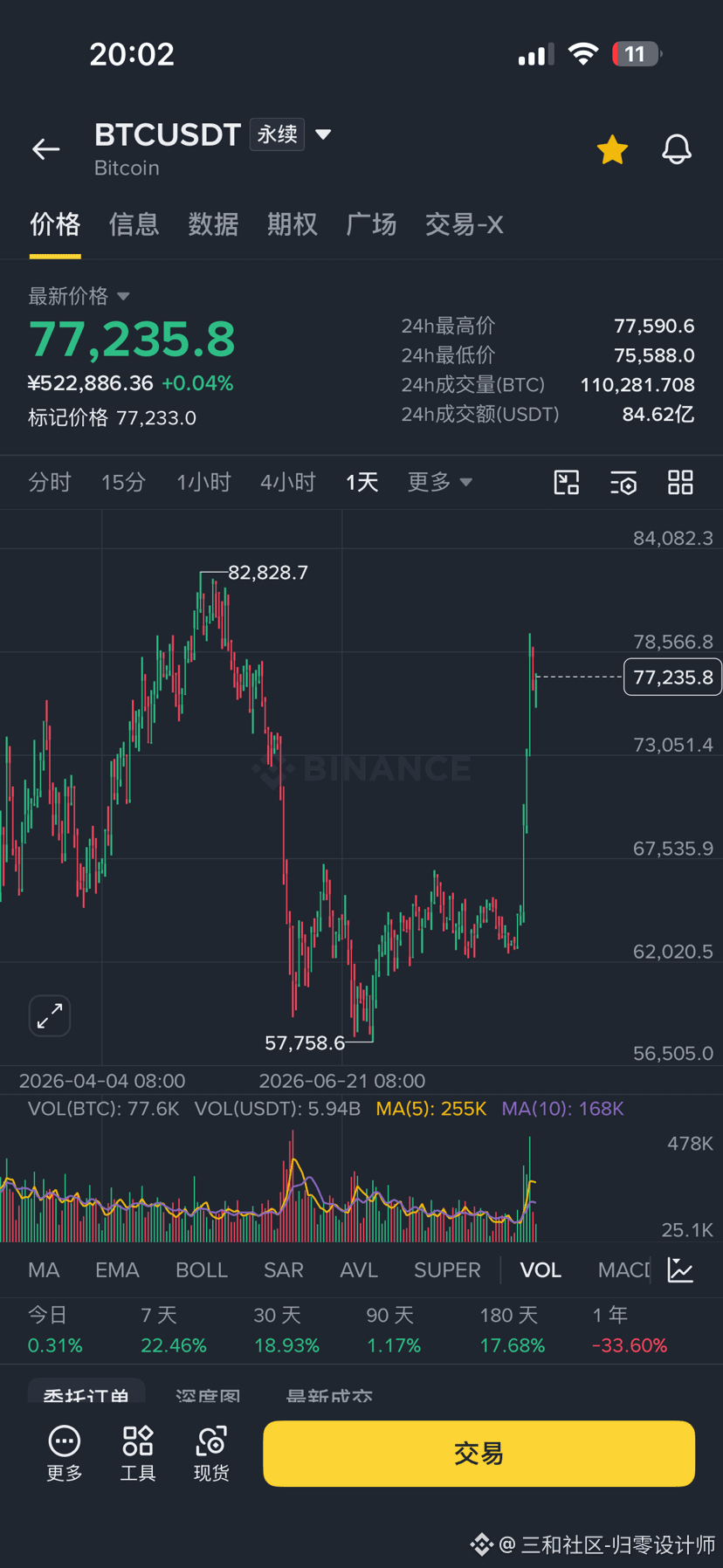Select the BOLL indicator

coord(202,1270)
